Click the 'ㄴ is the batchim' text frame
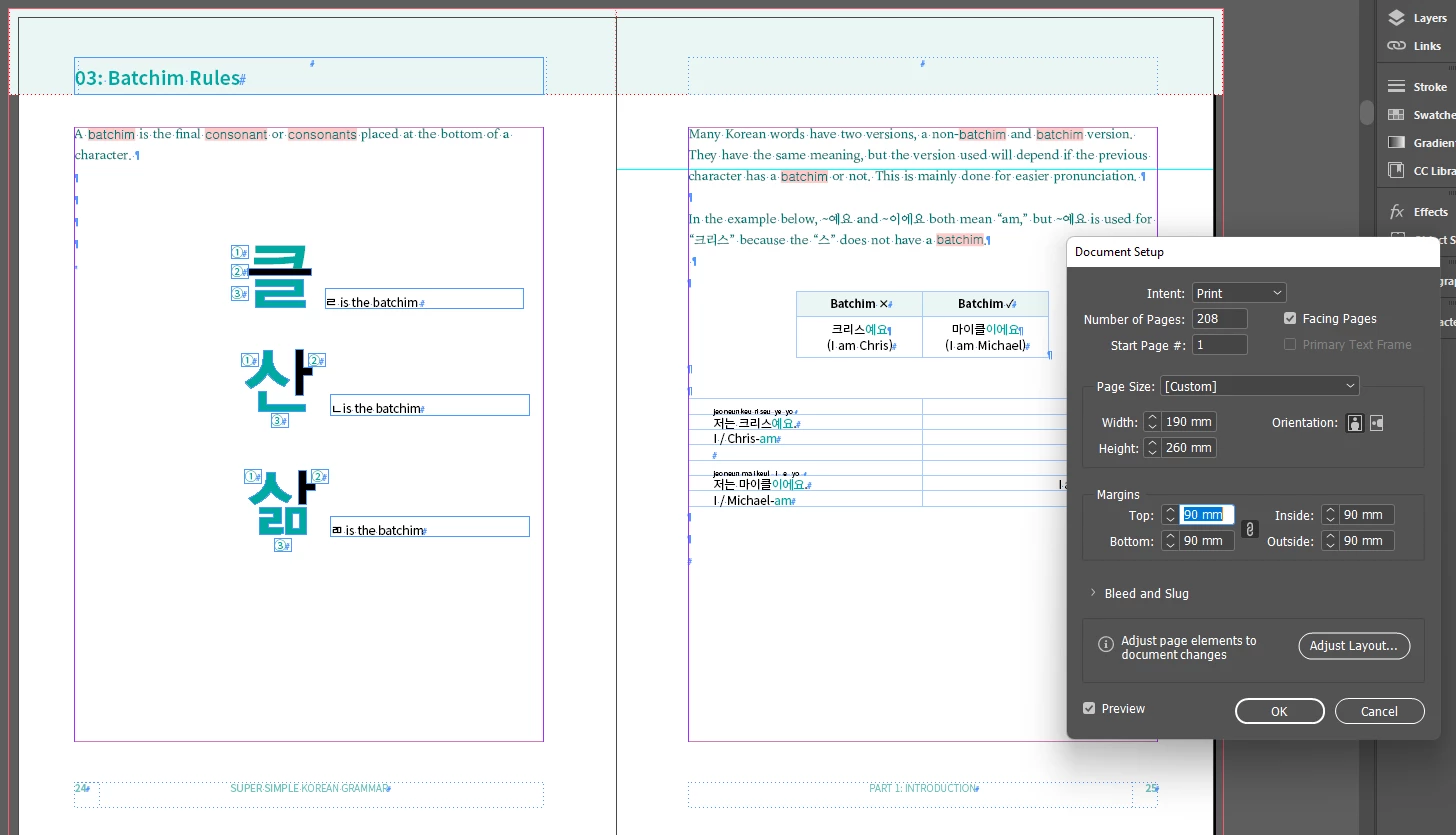Viewport: 1456px width, 835px height. [x=429, y=405]
